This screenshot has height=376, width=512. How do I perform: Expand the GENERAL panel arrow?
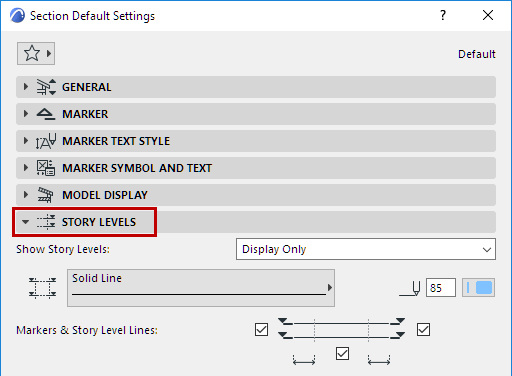click(x=26, y=87)
